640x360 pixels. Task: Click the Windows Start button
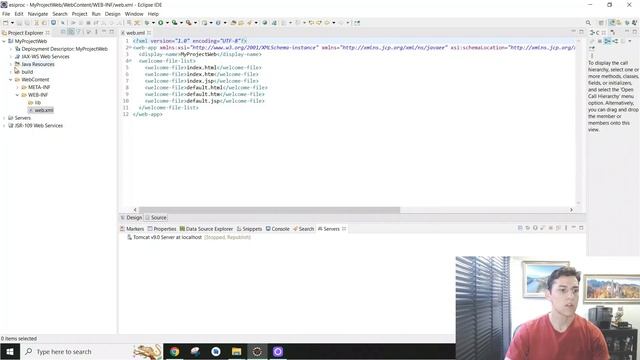point(10,351)
